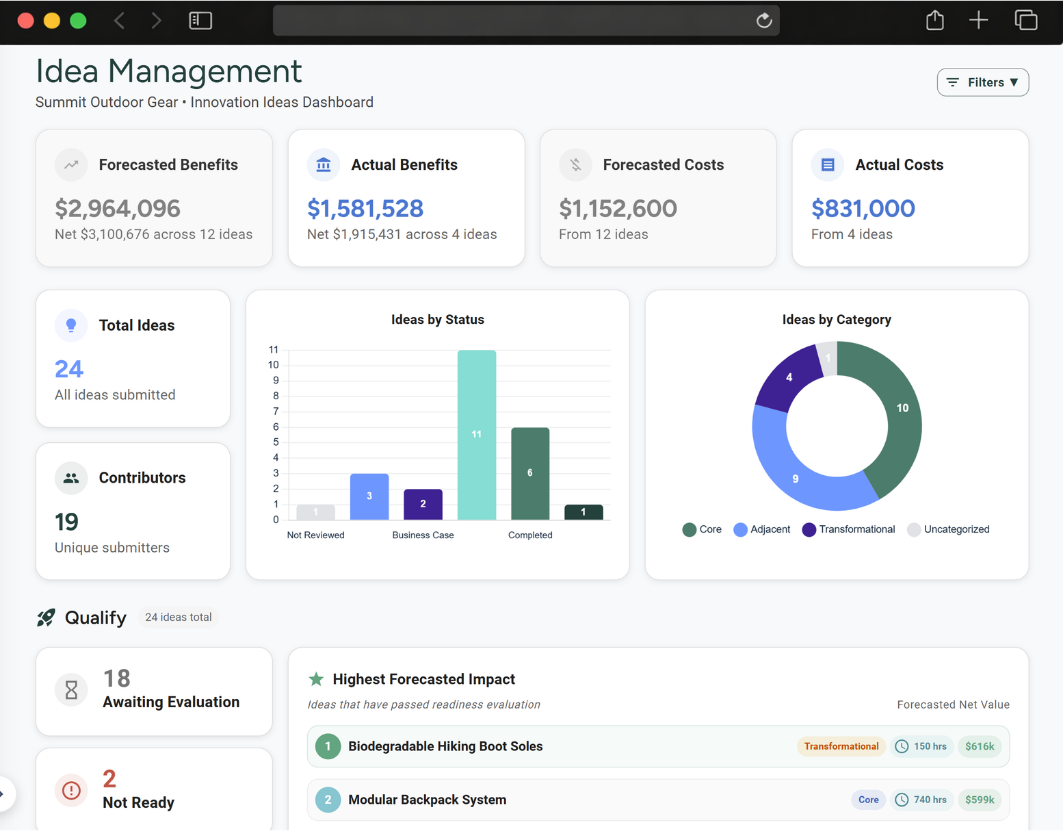
Task: Click the dark status bar showing 1
Action: pos(584,512)
